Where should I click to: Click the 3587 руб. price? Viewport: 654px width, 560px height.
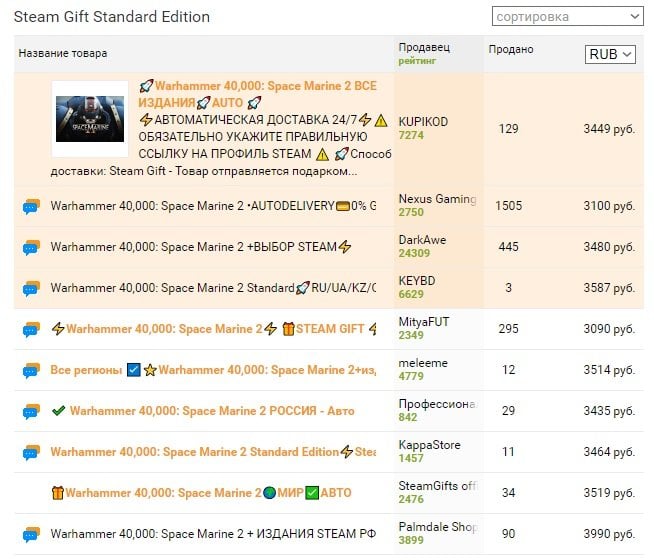coord(609,288)
